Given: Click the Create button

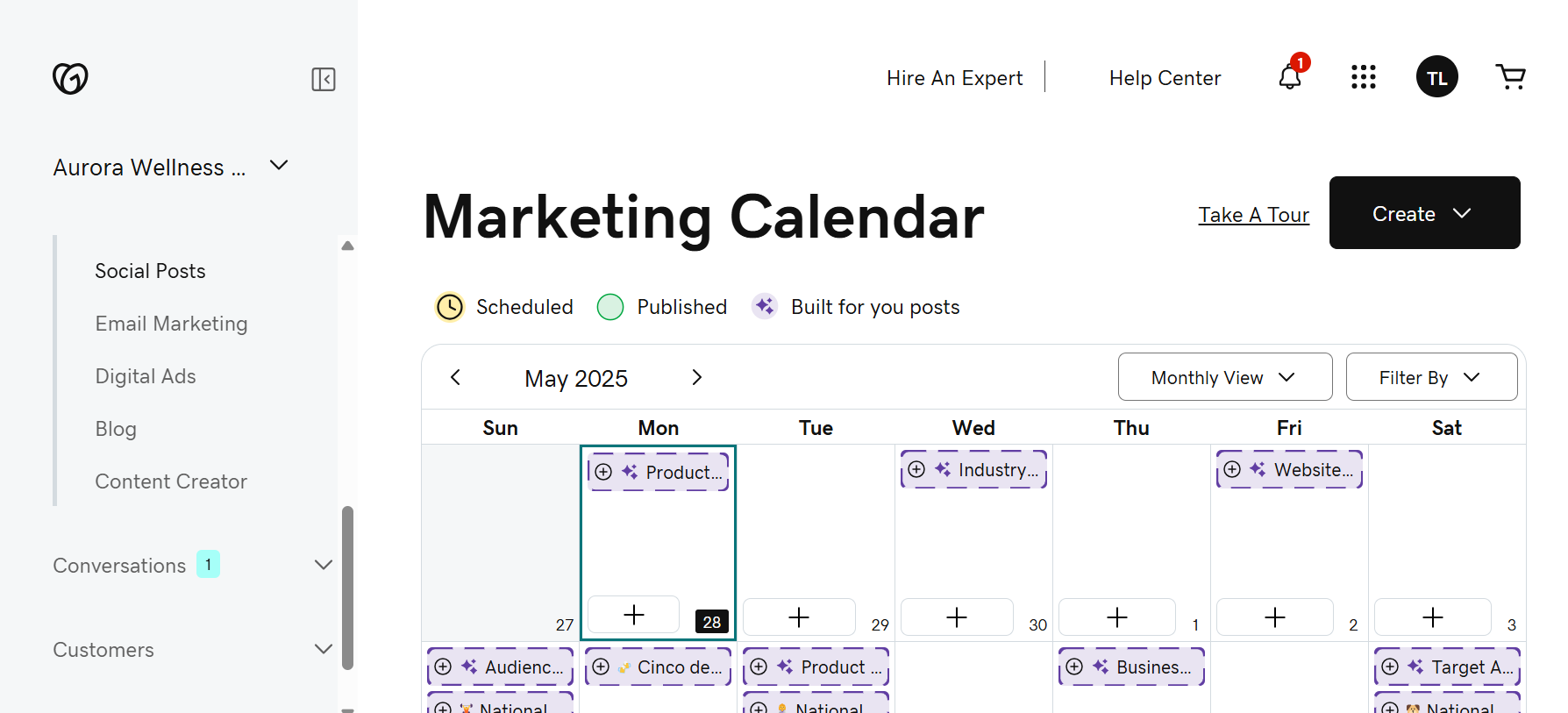Looking at the screenshot, I should [1423, 213].
